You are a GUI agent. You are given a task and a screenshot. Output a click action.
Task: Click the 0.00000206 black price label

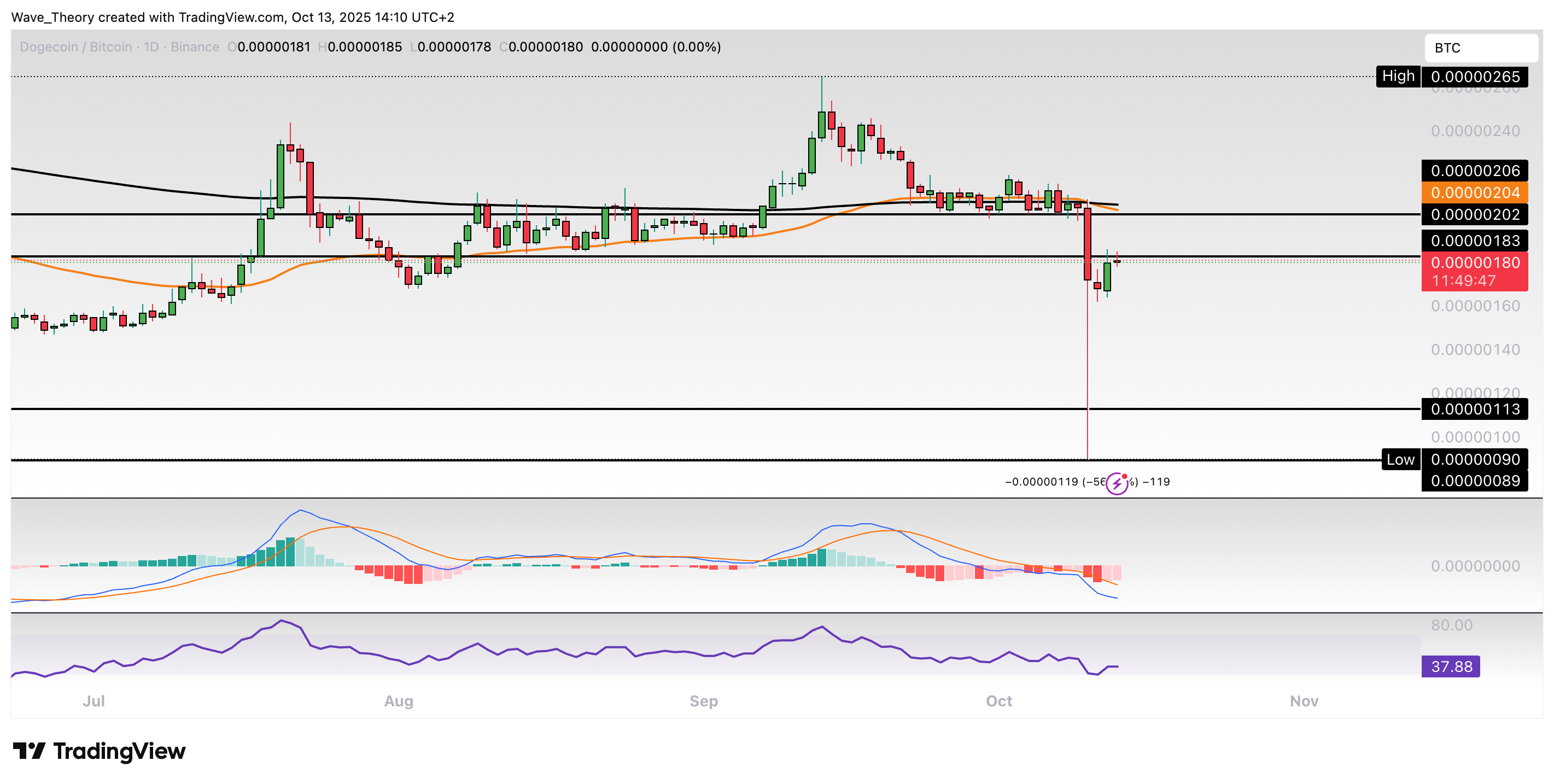tap(1474, 171)
